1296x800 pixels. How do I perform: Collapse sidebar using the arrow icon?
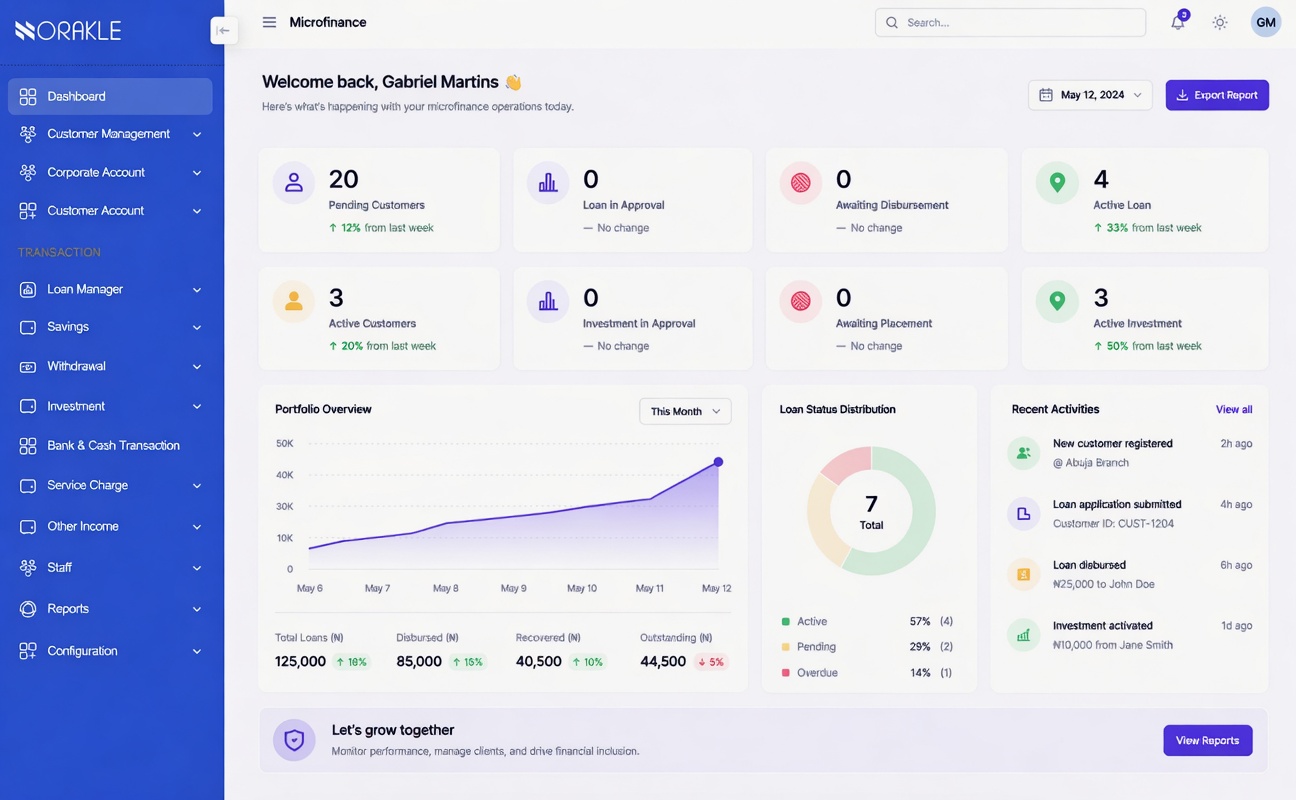pyautogui.click(x=223, y=30)
